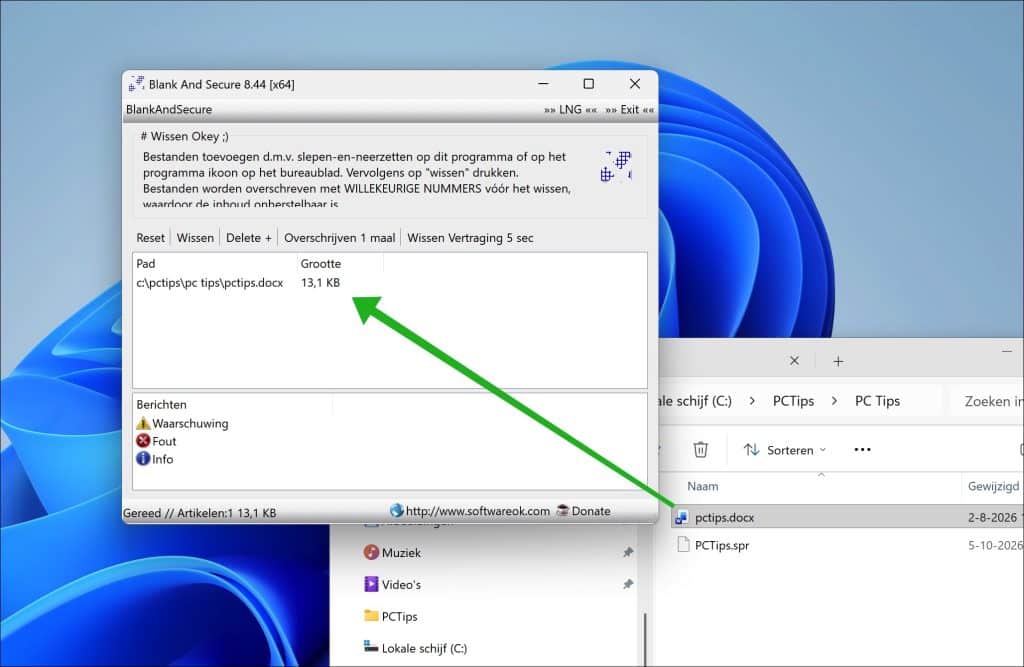Select the c:\pctips\pc tips\pctips.docx list row
The width and height of the screenshot is (1024, 667).
[389, 282]
